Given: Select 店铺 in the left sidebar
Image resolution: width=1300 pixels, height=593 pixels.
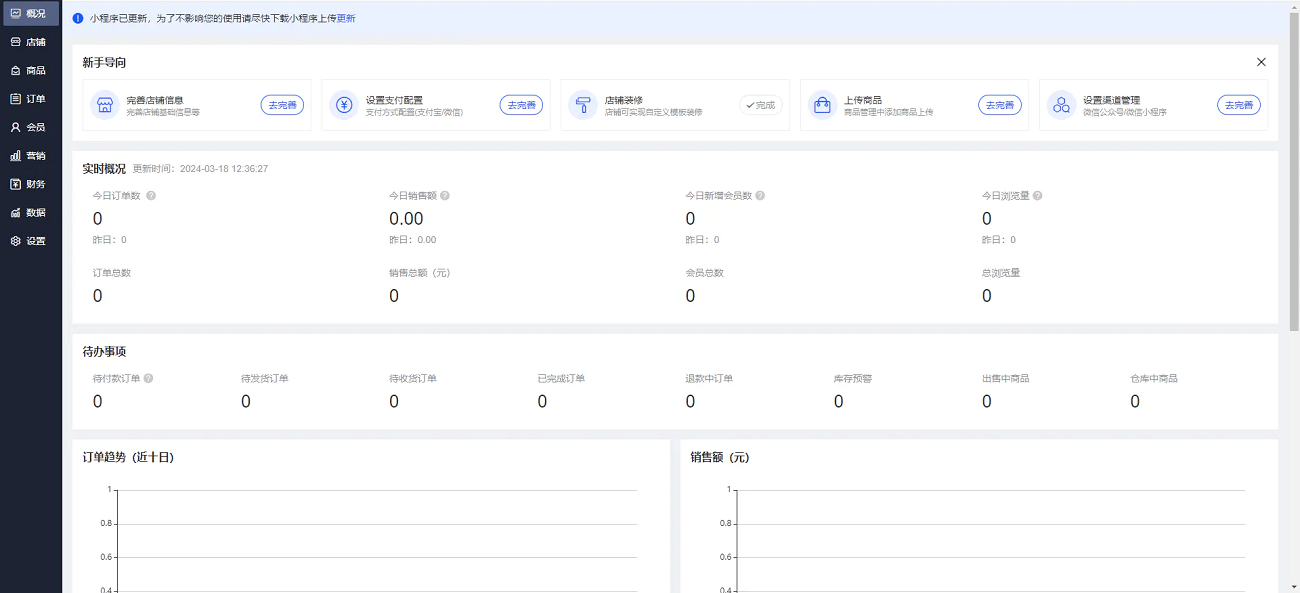Looking at the screenshot, I should tap(31, 41).
